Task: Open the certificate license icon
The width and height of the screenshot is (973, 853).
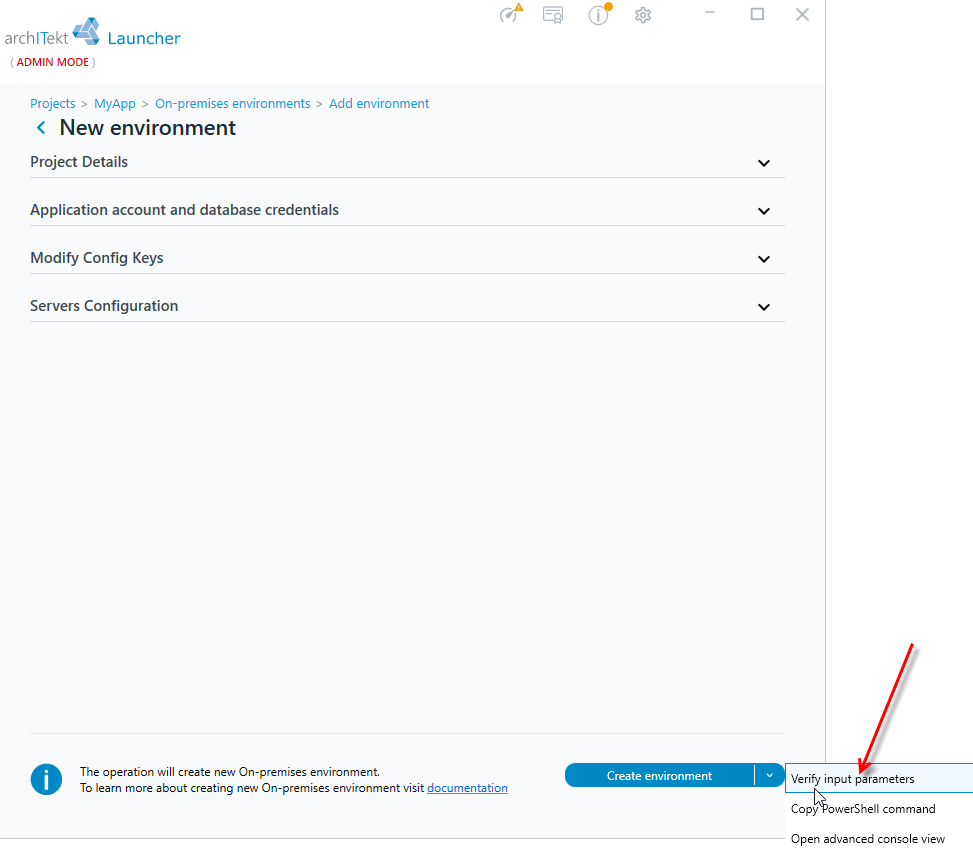Action: (x=552, y=14)
